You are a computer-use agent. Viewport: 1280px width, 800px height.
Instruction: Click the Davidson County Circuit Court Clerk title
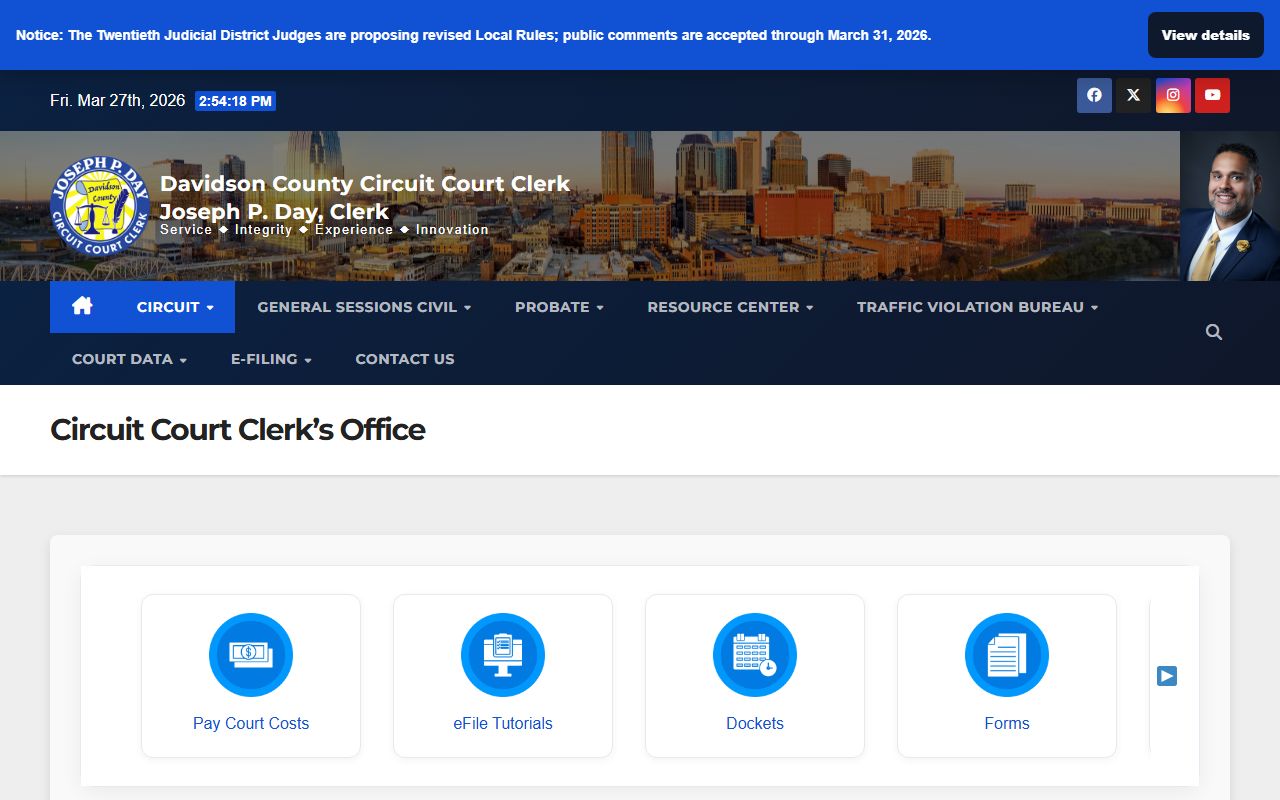point(365,184)
